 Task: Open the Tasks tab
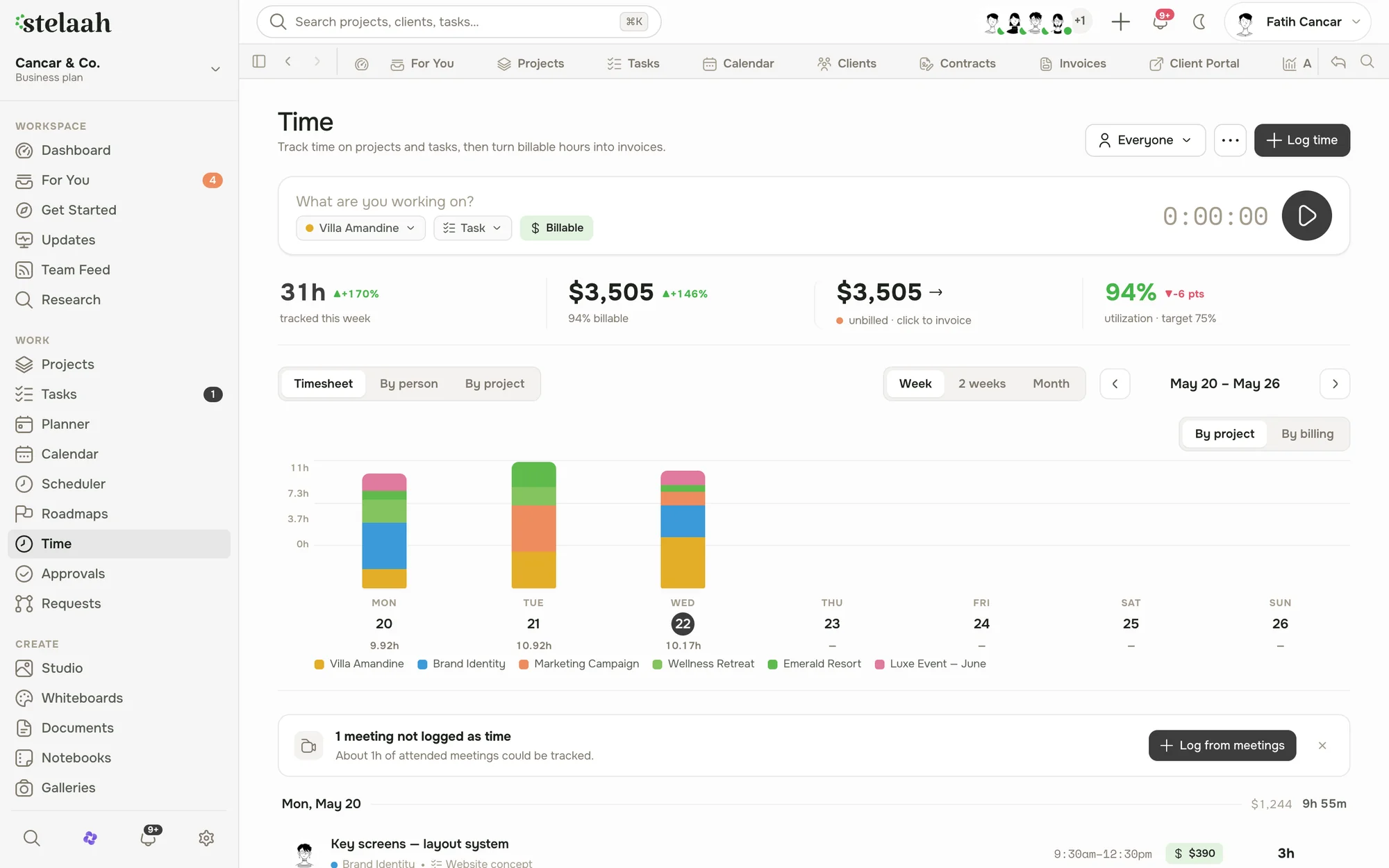(633, 64)
